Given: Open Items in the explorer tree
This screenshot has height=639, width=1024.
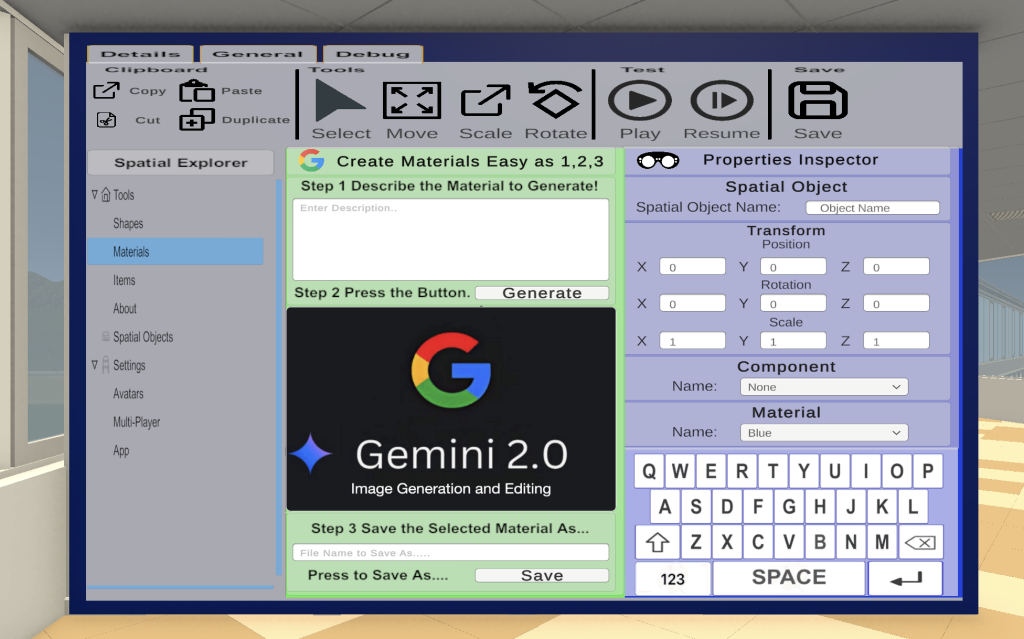Looking at the screenshot, I should (124, 280).
